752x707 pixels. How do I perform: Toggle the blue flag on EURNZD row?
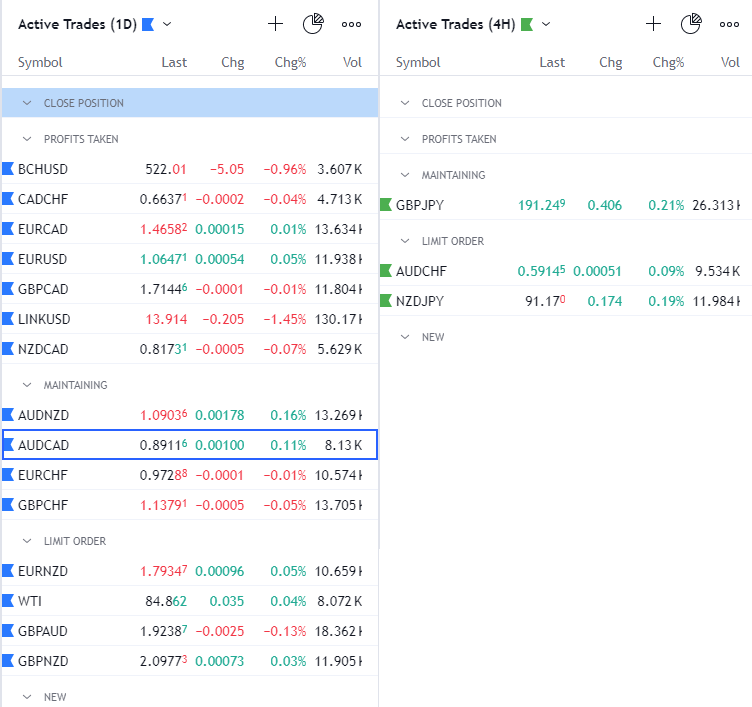coord(8,571)
